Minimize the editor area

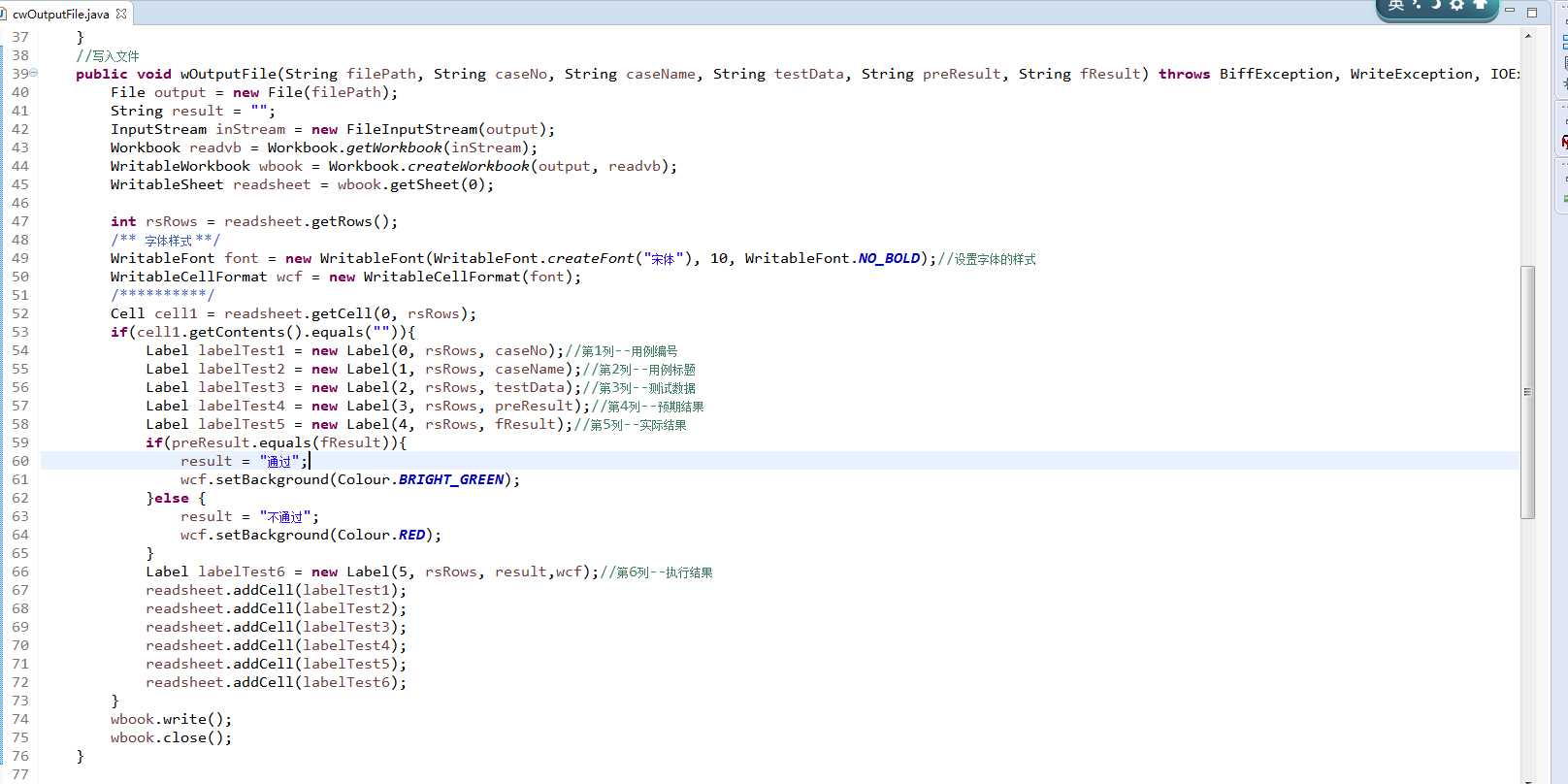[1510, 11]
